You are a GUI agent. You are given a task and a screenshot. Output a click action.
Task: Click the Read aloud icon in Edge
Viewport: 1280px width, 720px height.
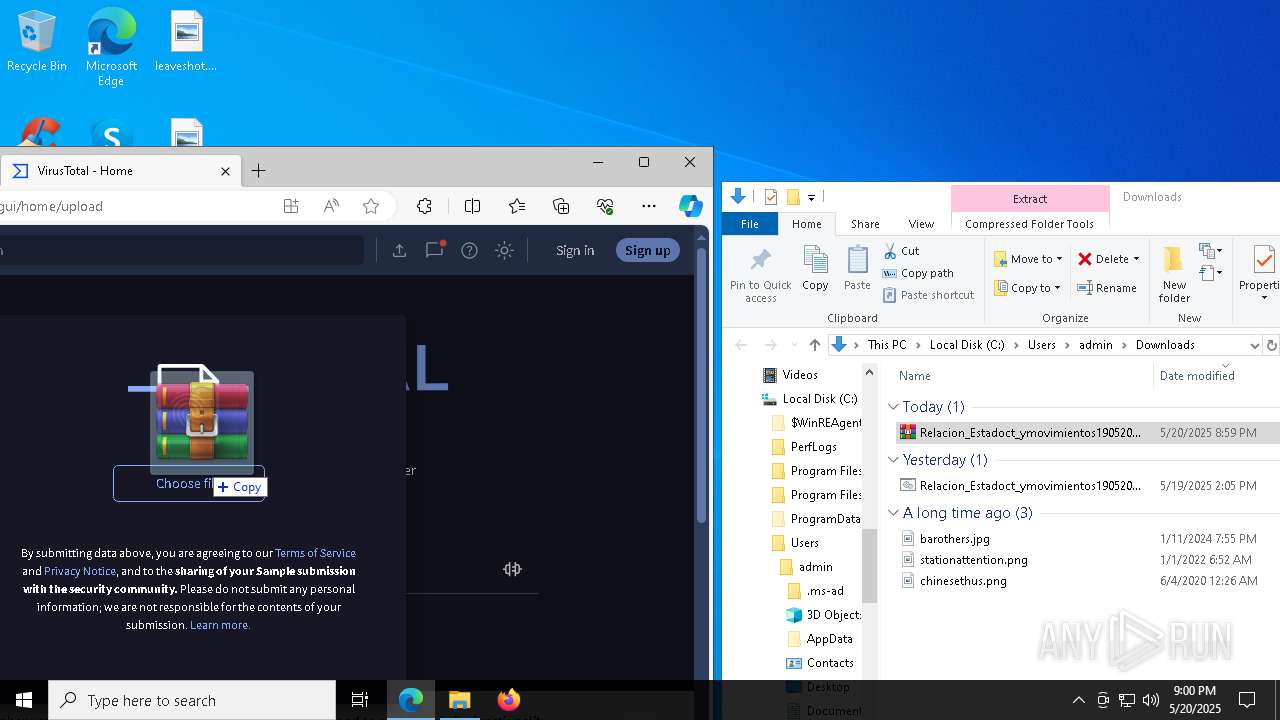pos(331,206)
